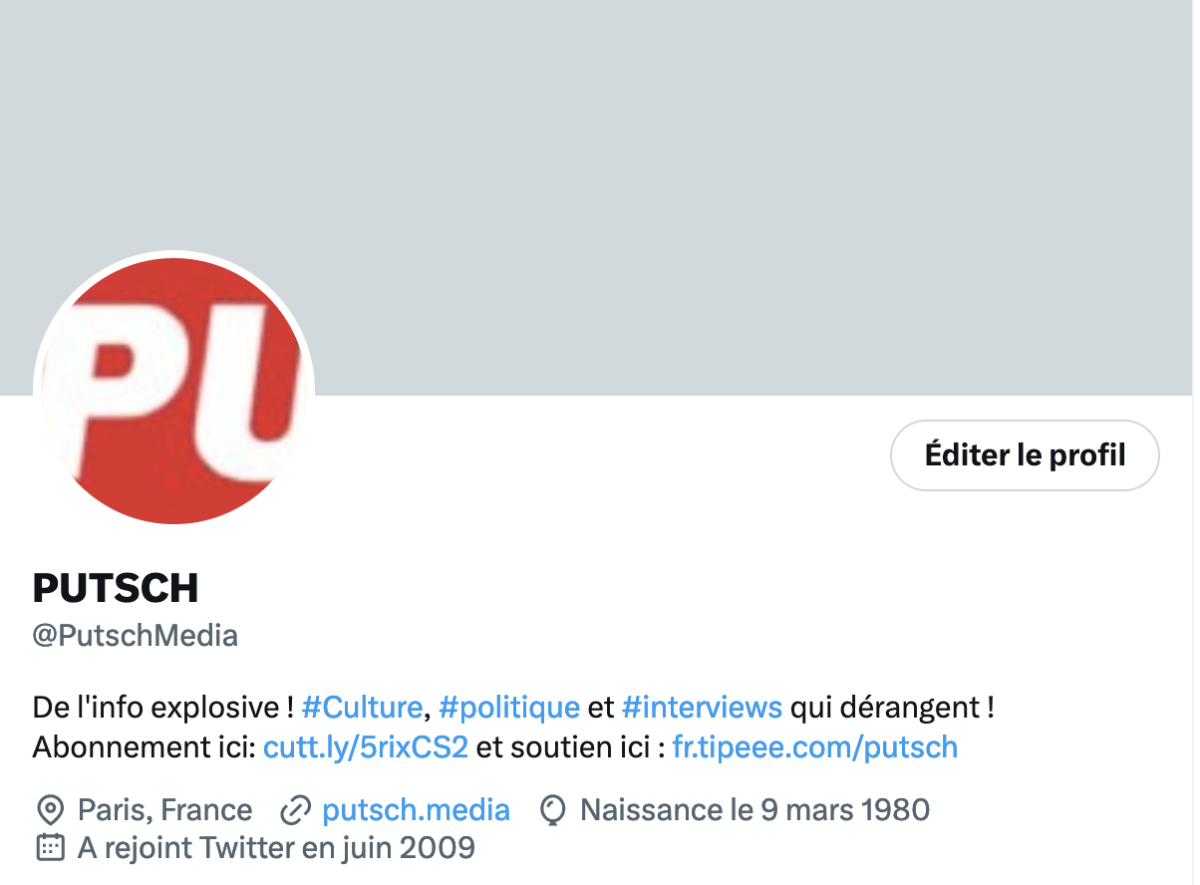Click the @PutschMedia handle
This screenshot has width=1200, height=885.
tap(135, 636)
